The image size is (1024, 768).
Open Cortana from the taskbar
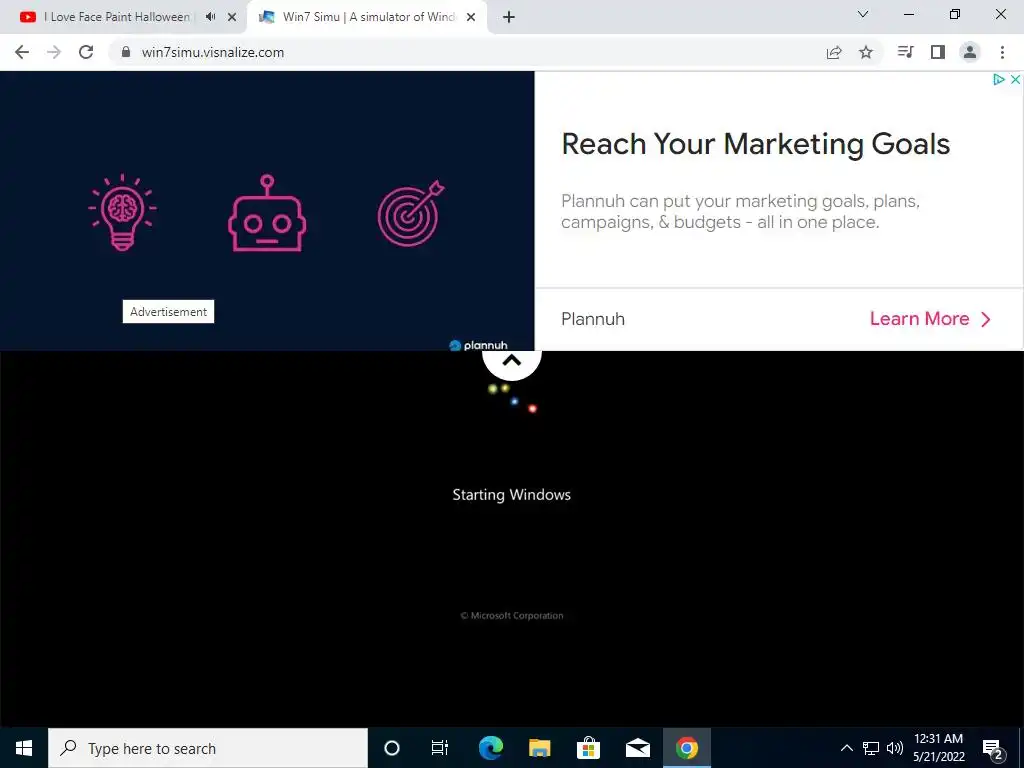[x=391, y=748]
